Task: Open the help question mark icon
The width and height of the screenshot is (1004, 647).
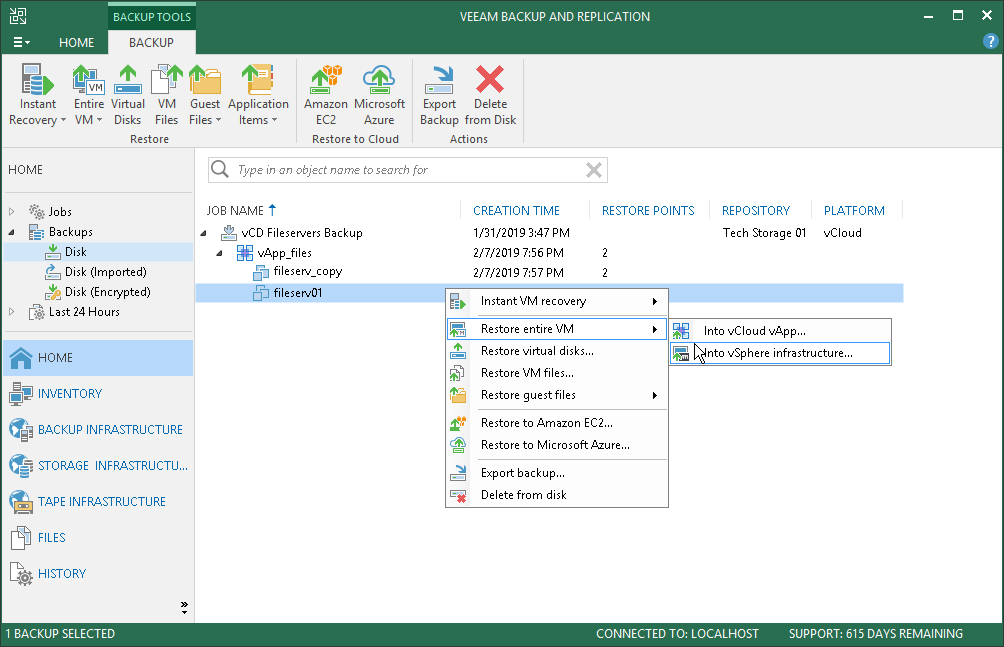Action: [991, 43]
